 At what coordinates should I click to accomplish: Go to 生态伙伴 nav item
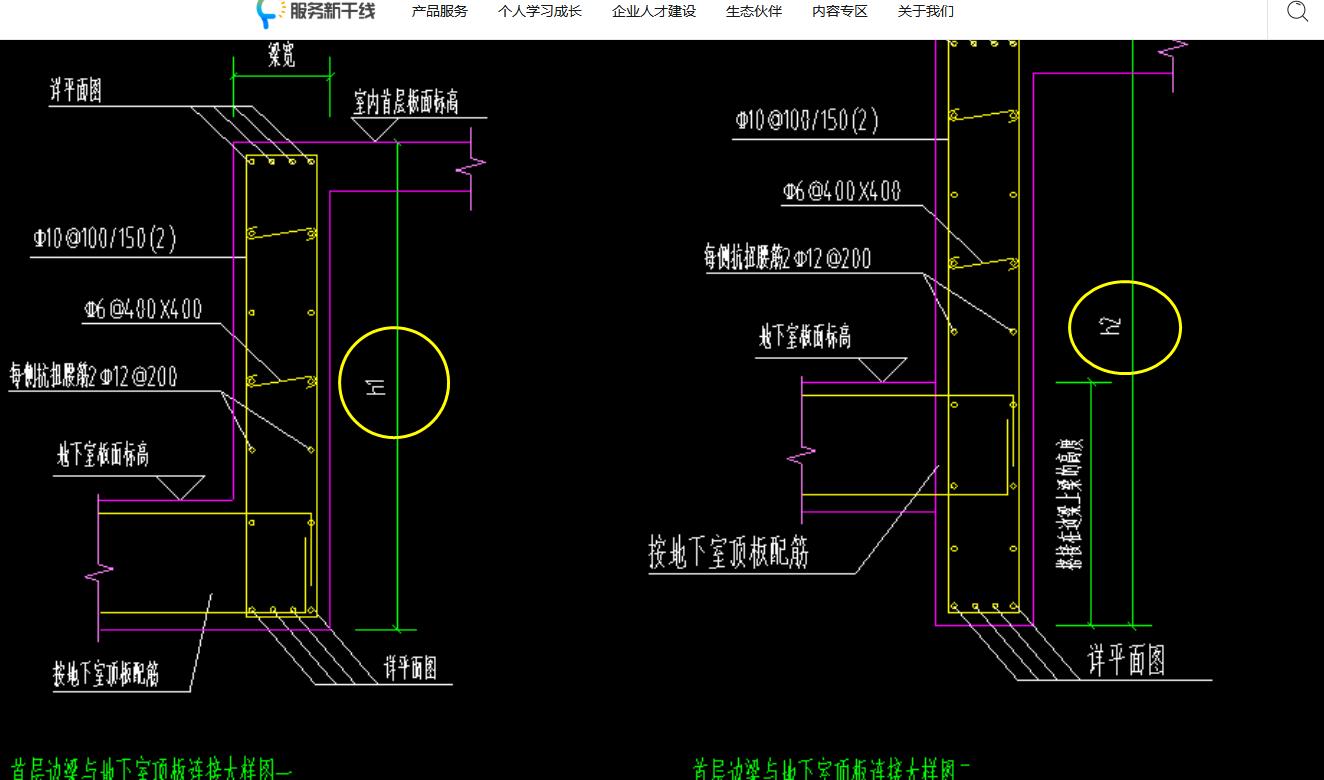(754, 12)
